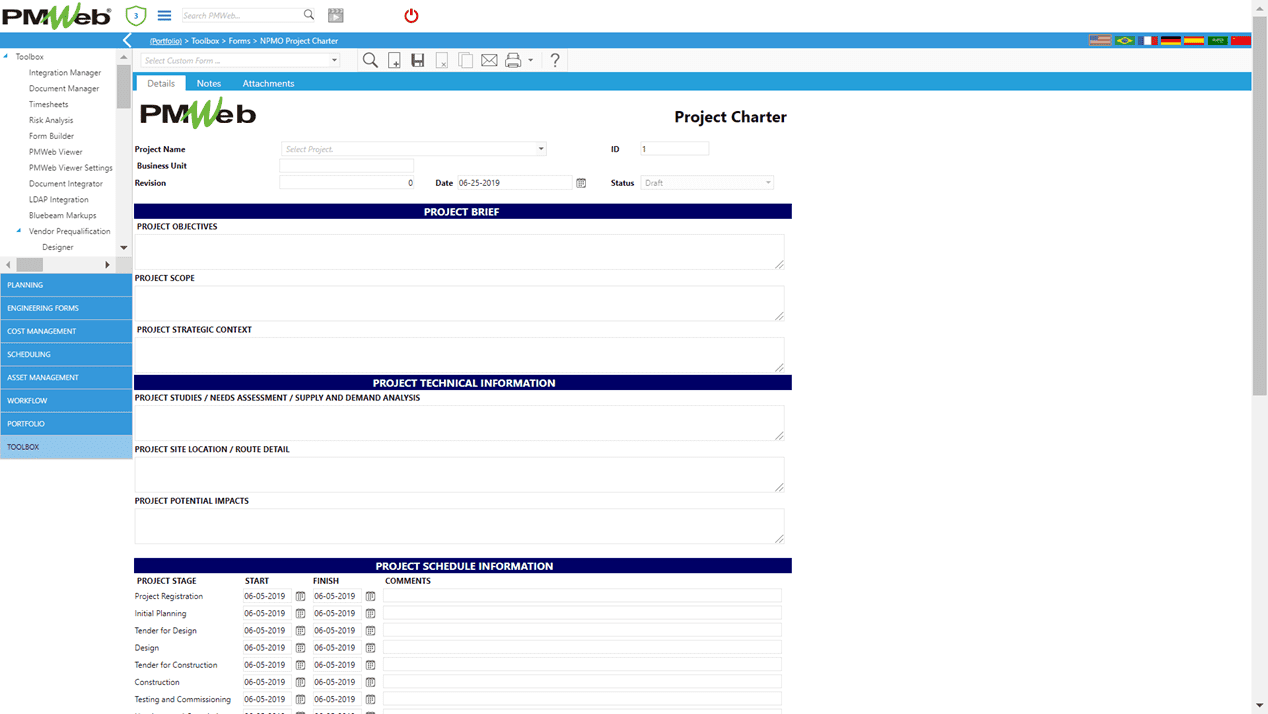
Task: Click the Project Scope text area
Action: pyautogui.click(x=459, y=303)
